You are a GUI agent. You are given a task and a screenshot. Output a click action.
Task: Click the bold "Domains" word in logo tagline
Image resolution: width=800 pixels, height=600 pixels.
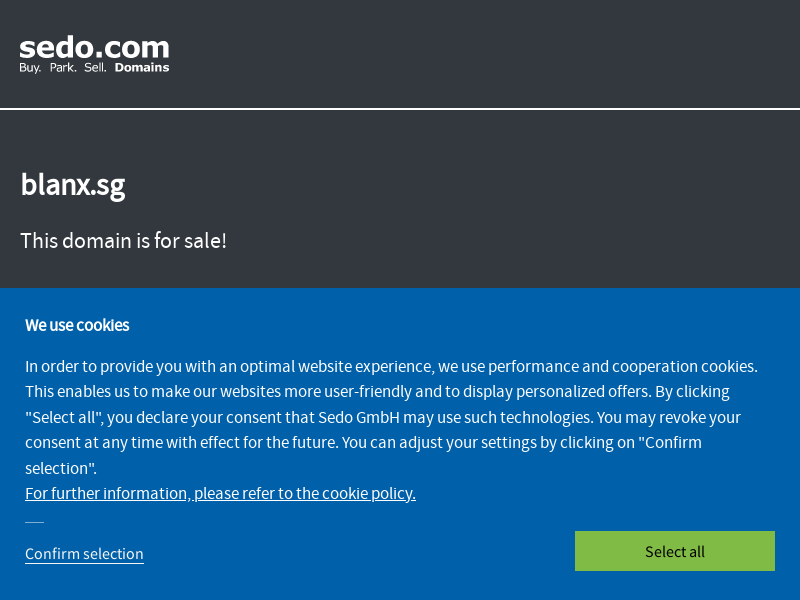[x=142, y=67]
